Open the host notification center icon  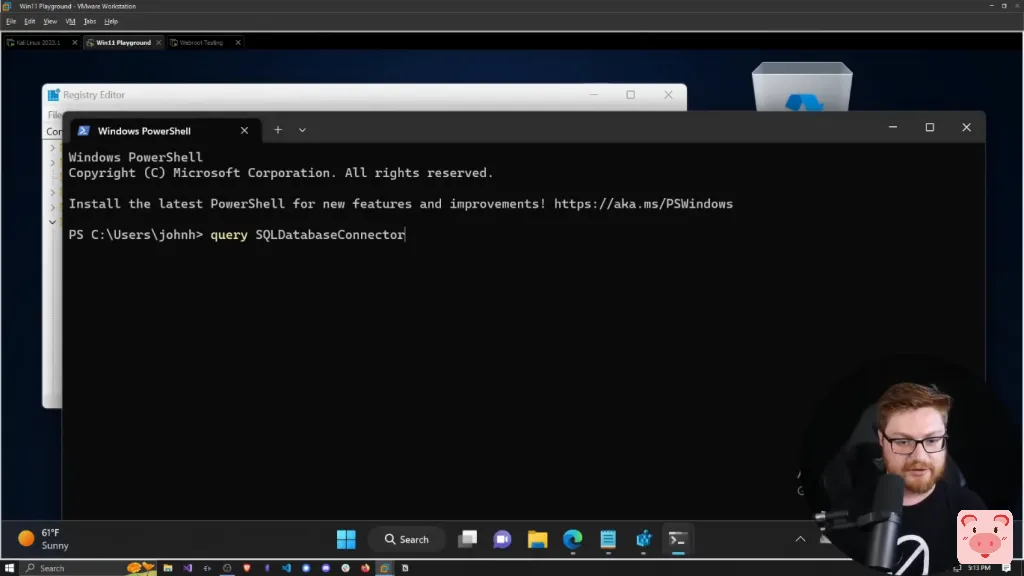click(x=1006, y=568)
